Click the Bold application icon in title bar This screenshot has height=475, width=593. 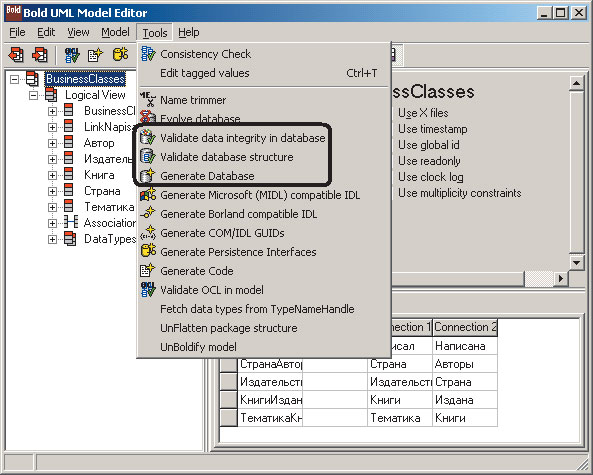pos(13,12)
